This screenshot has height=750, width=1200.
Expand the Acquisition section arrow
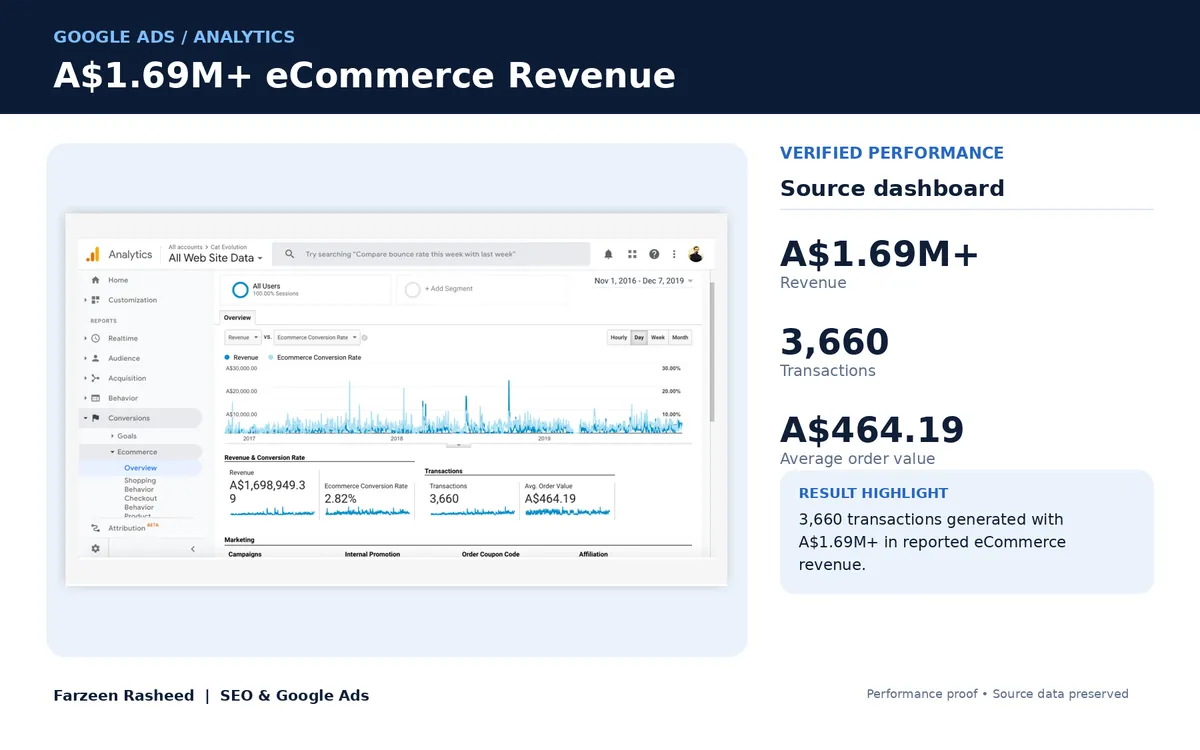(85, 378)
